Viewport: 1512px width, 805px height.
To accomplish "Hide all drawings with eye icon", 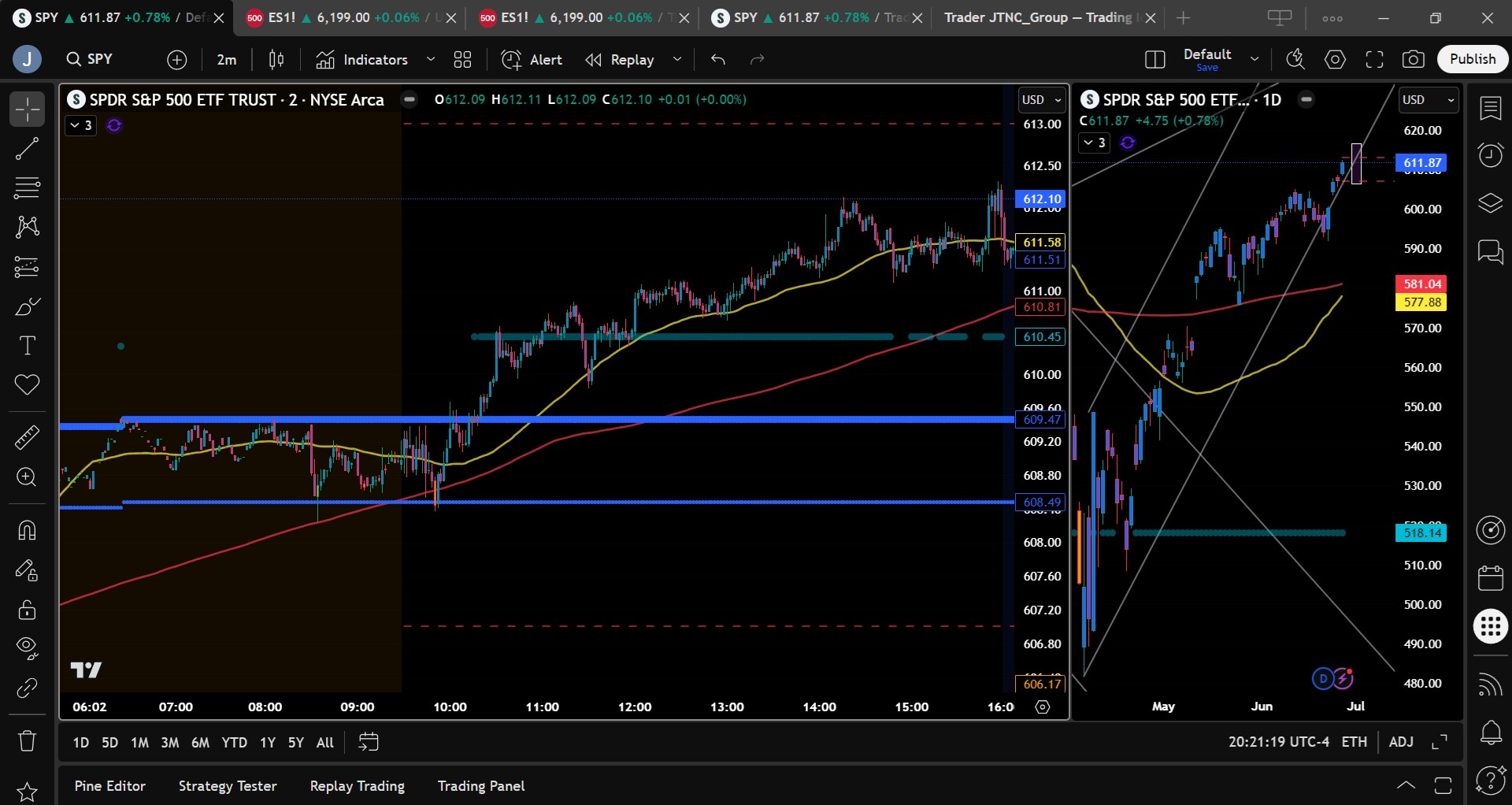I will tap(27, 648).
